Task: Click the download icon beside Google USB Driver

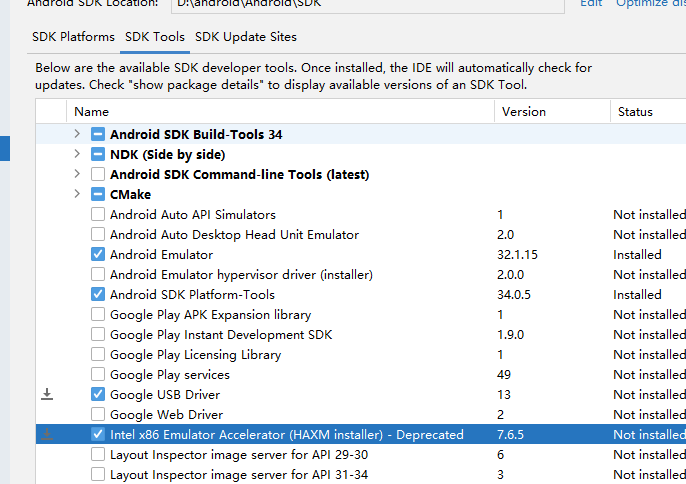Action: 47,394
